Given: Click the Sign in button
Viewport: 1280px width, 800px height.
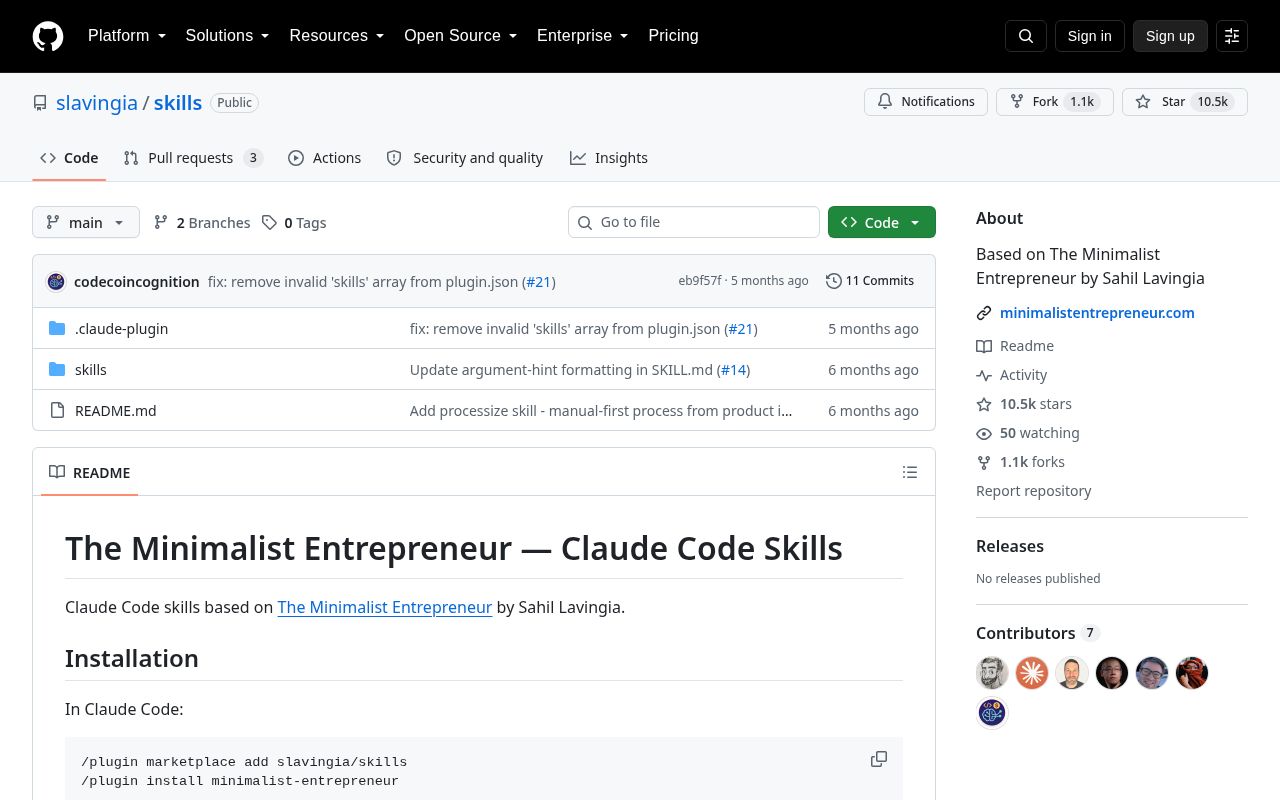Looking at the screenshot, I should point(1089,36).
